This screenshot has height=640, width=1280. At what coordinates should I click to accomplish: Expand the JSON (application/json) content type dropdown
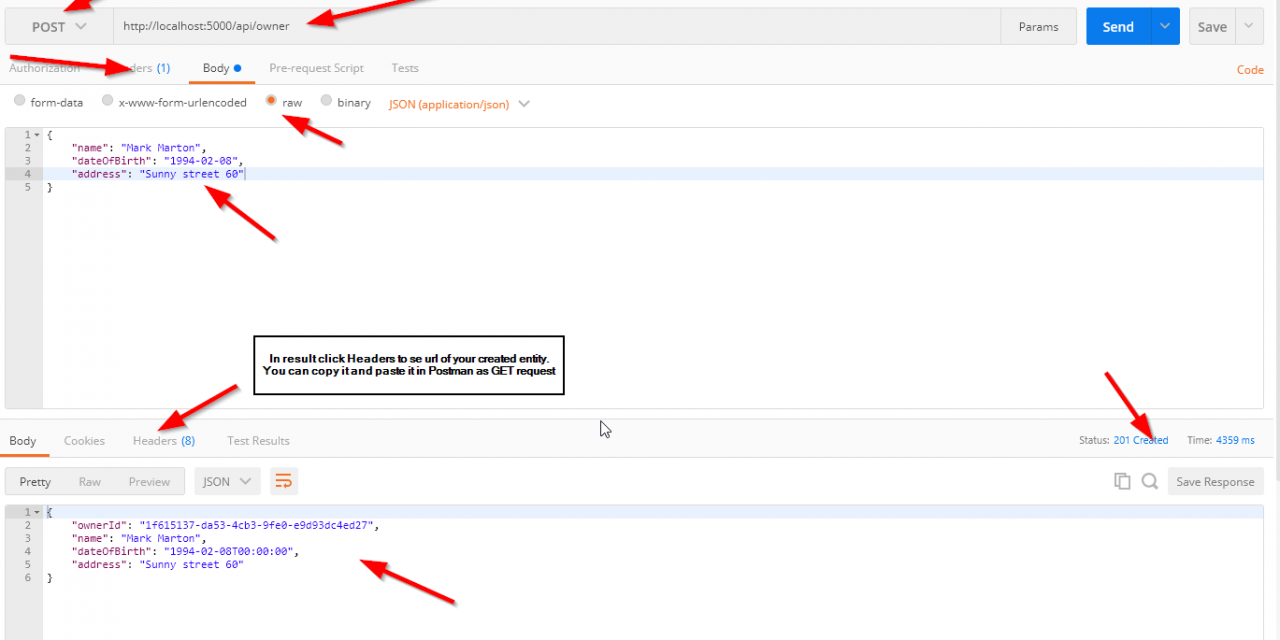[459, 103]
